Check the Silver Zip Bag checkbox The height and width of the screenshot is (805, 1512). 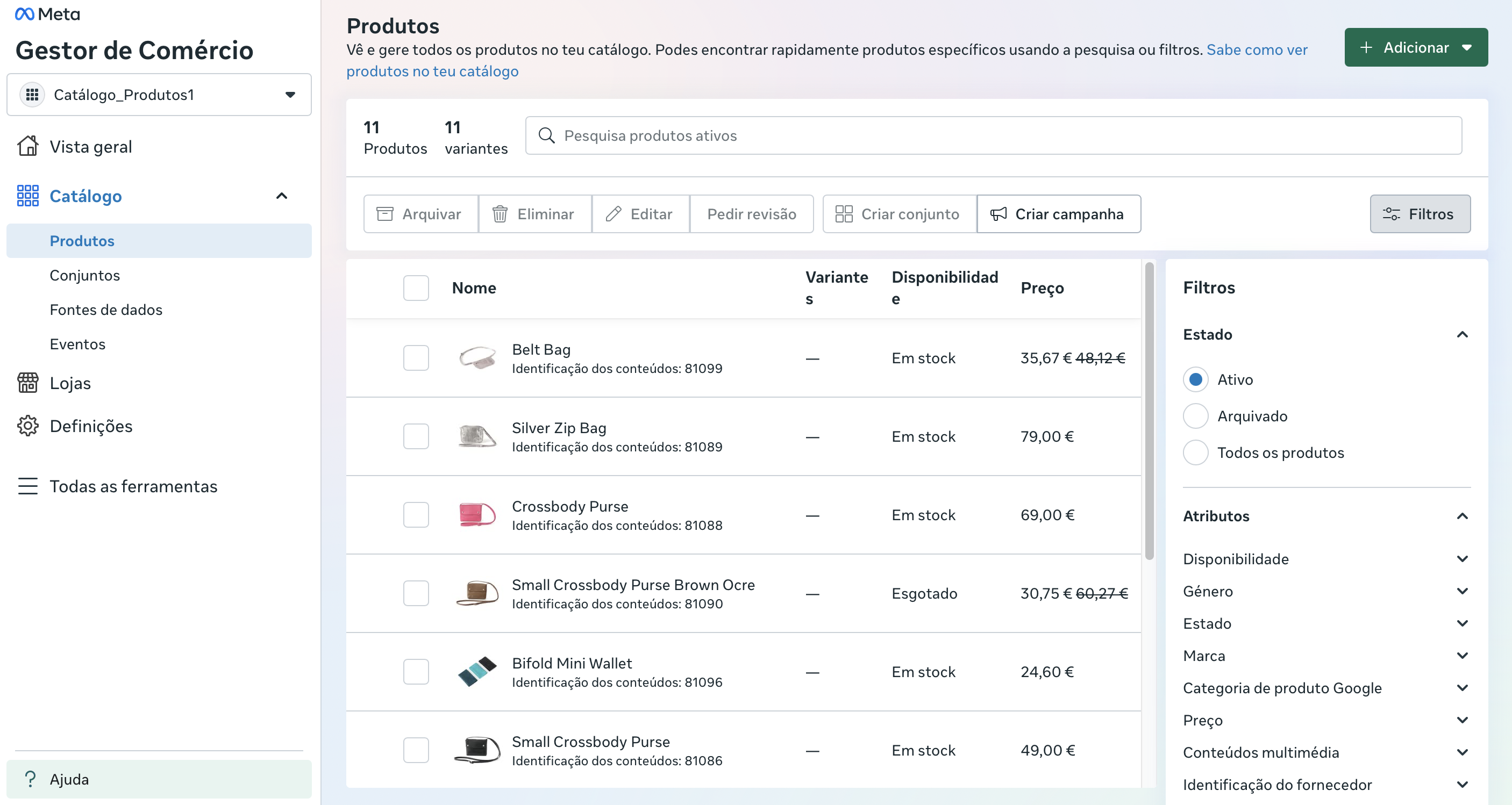pyautogui.click(x=416, y=436)
